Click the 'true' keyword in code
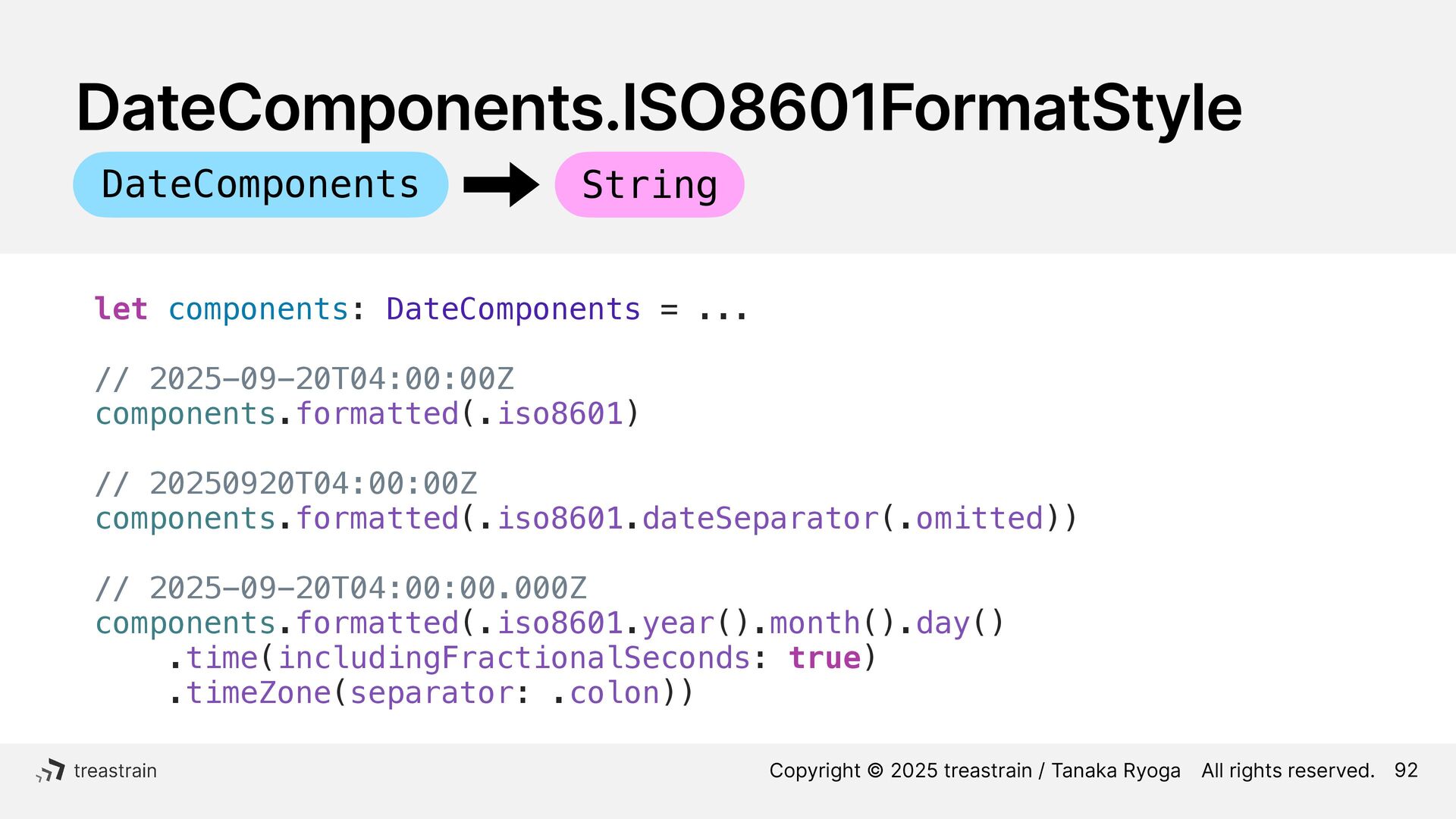Screen dimensions: 1456x819 click(x=825, y=657)
